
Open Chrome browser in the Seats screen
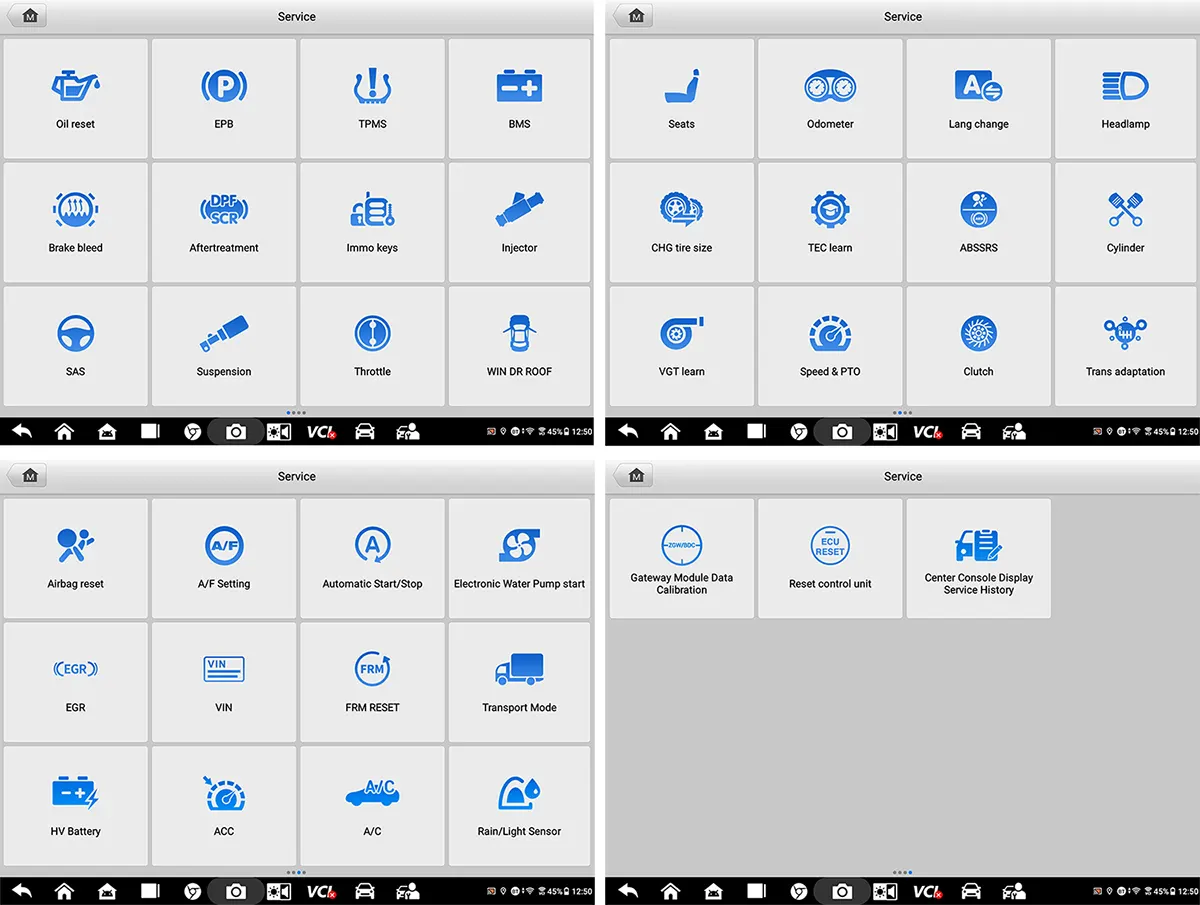pyautogui.click(x=799, y=431)
